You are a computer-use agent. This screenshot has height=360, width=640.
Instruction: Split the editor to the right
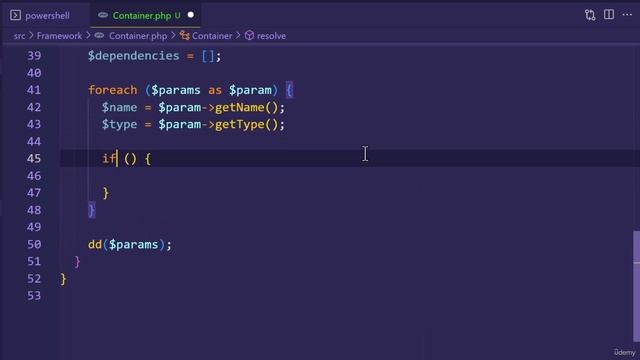tap(609, 15)
